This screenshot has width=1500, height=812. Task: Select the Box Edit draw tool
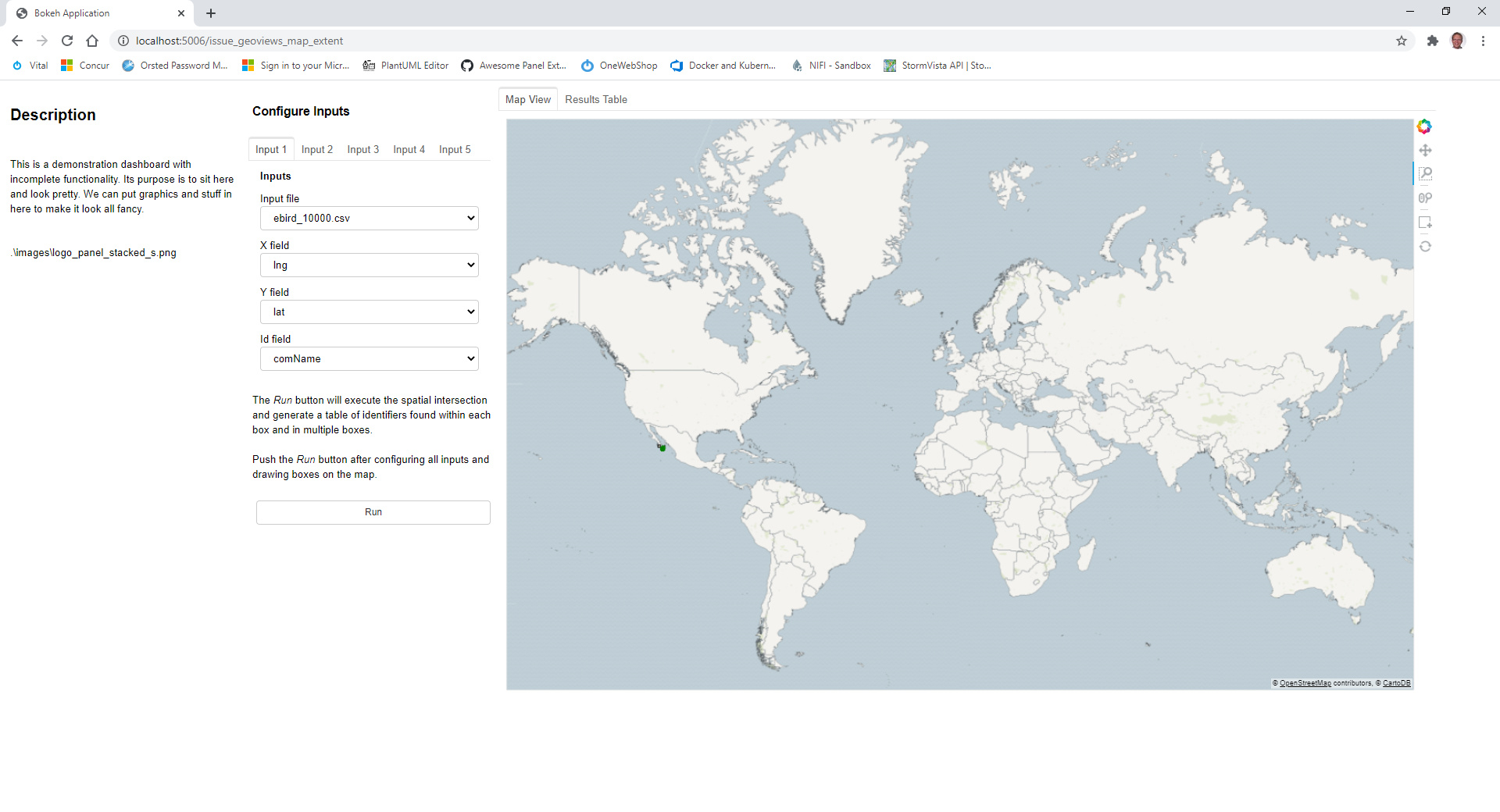(1425, 223)
